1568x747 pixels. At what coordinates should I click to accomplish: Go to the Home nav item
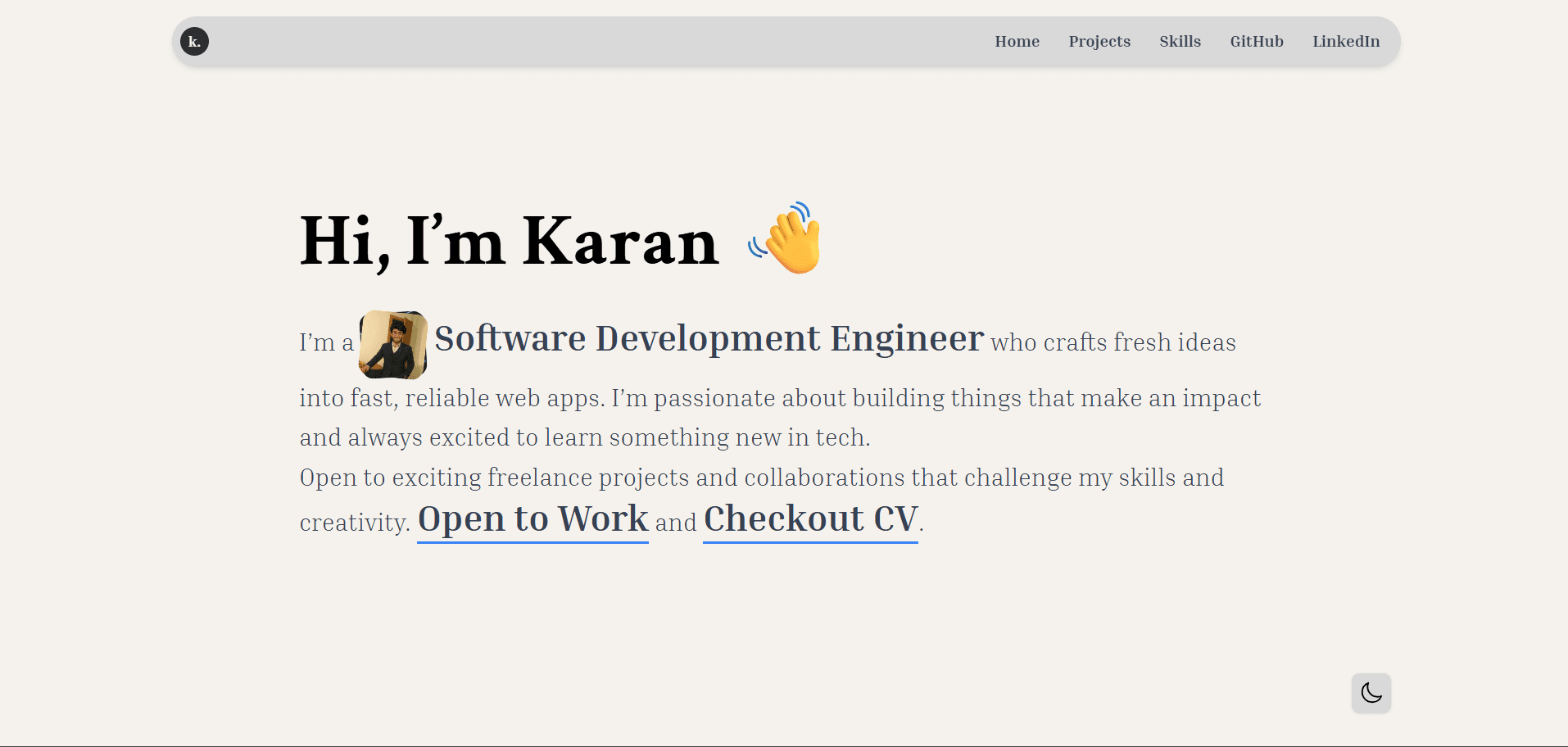point(1017,42)
